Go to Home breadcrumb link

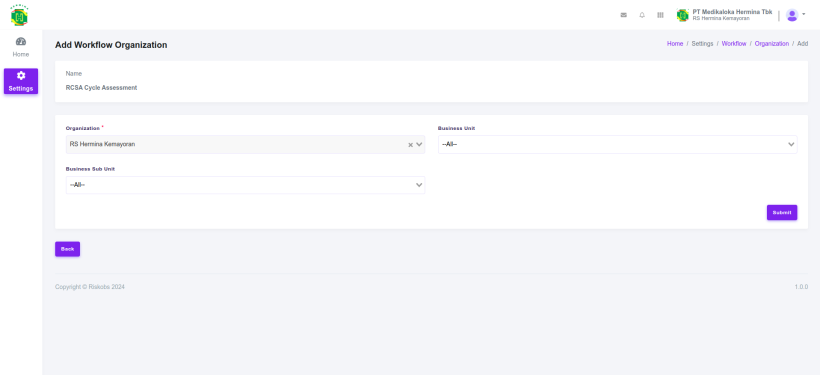click(x=675, y=44)
